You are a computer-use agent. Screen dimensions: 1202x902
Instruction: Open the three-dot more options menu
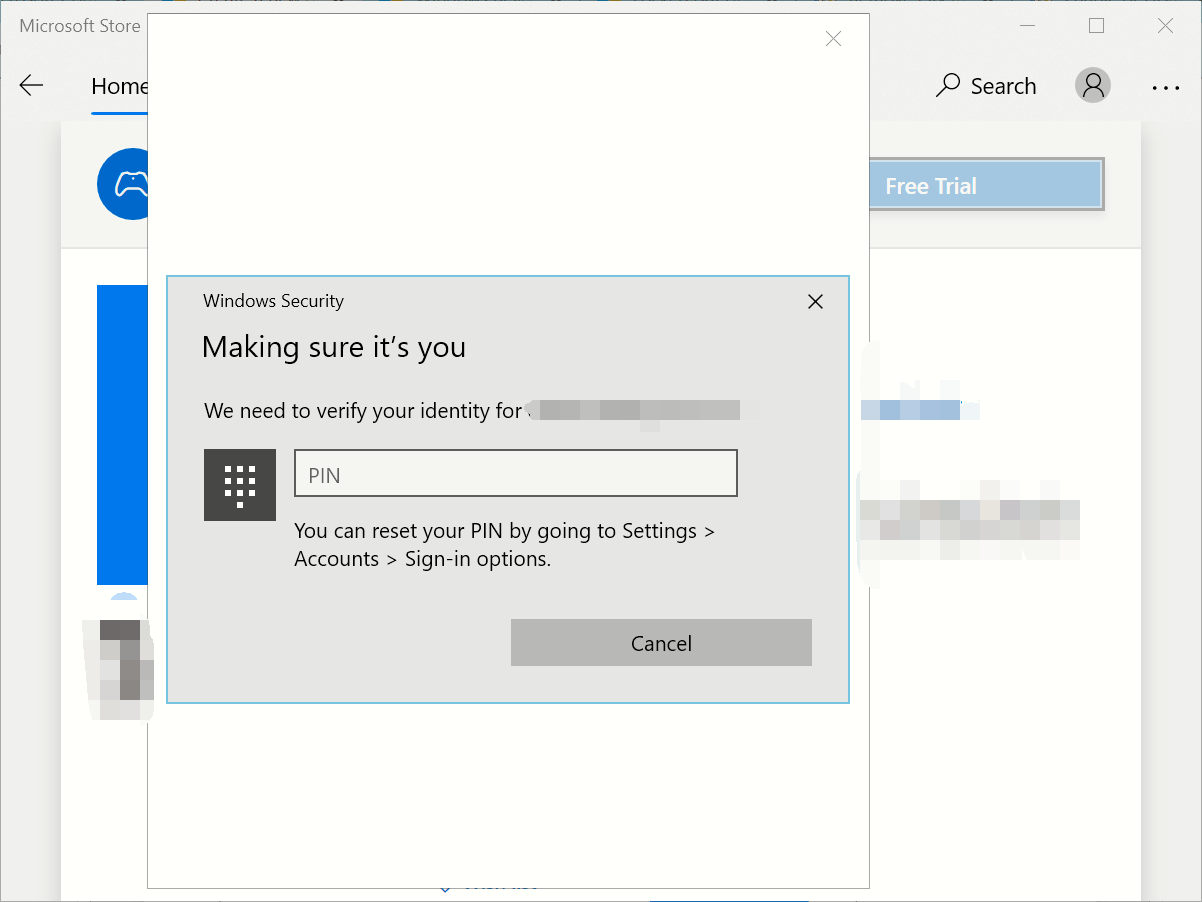point(1165,87)
